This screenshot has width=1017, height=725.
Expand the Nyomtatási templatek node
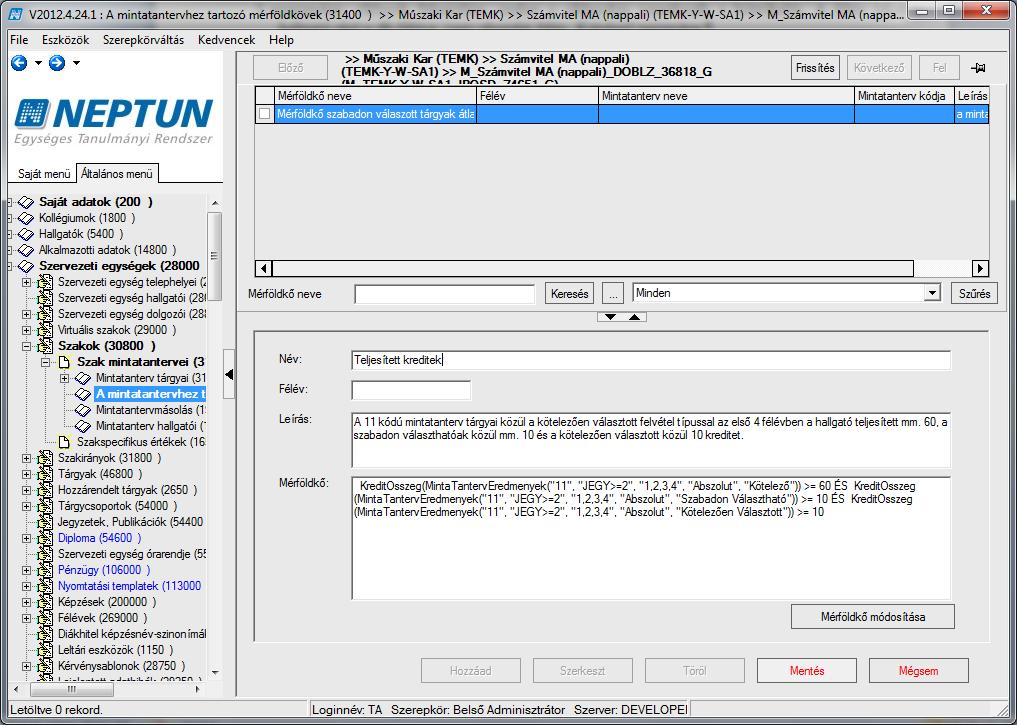tap(27, 586)
